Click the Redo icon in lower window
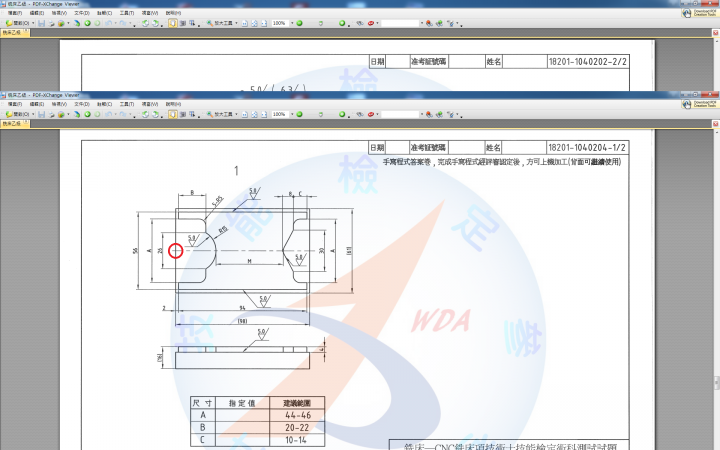Screen dimensions: 720x450 click(123, 114)
